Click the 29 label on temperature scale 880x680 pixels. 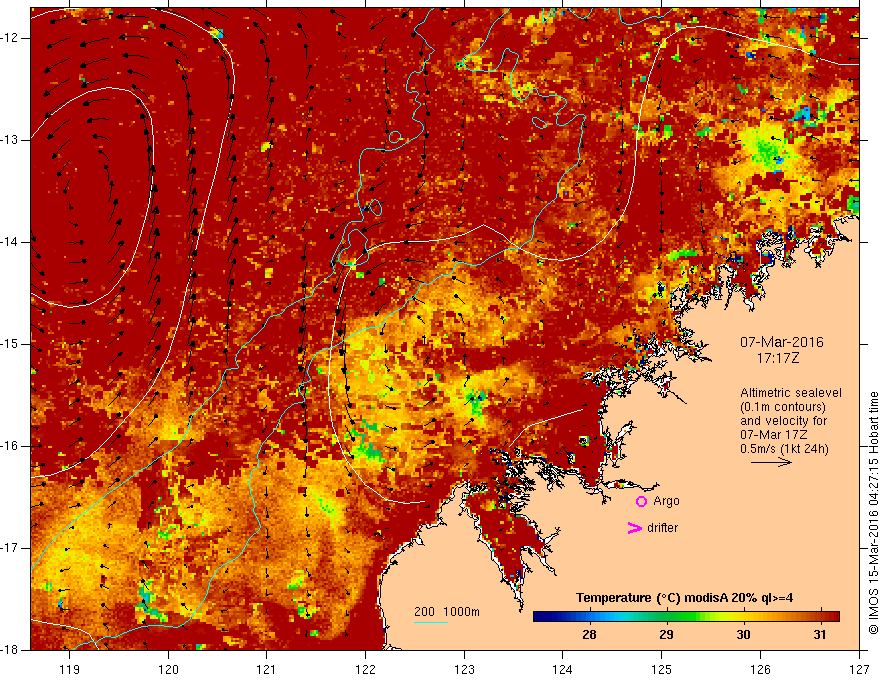tap(666, 635)
